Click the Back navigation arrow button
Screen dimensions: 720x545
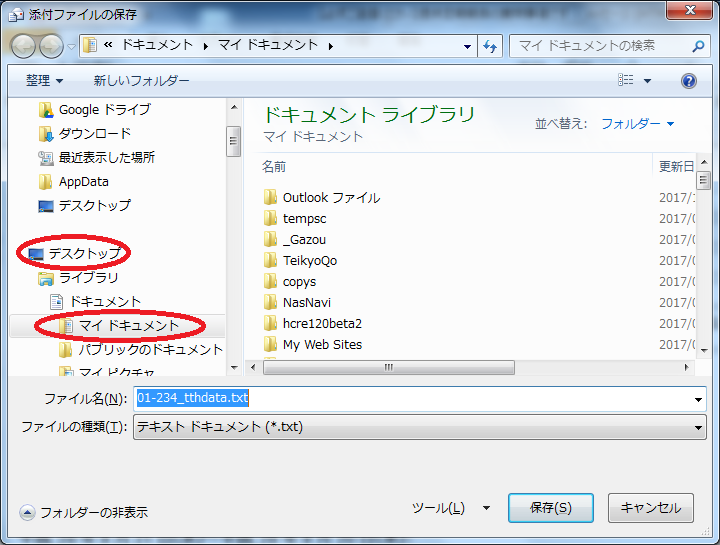pyautogui.click(x=23, y=46)
